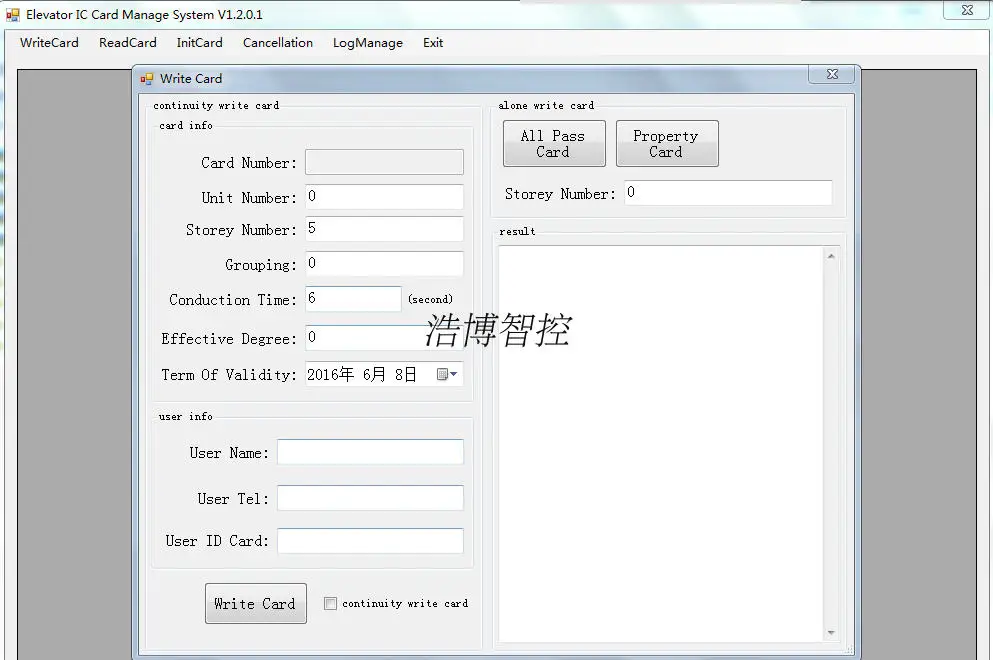The image size is (993, 660).
Task: Click inside the result text area
Action: point(661,443)
